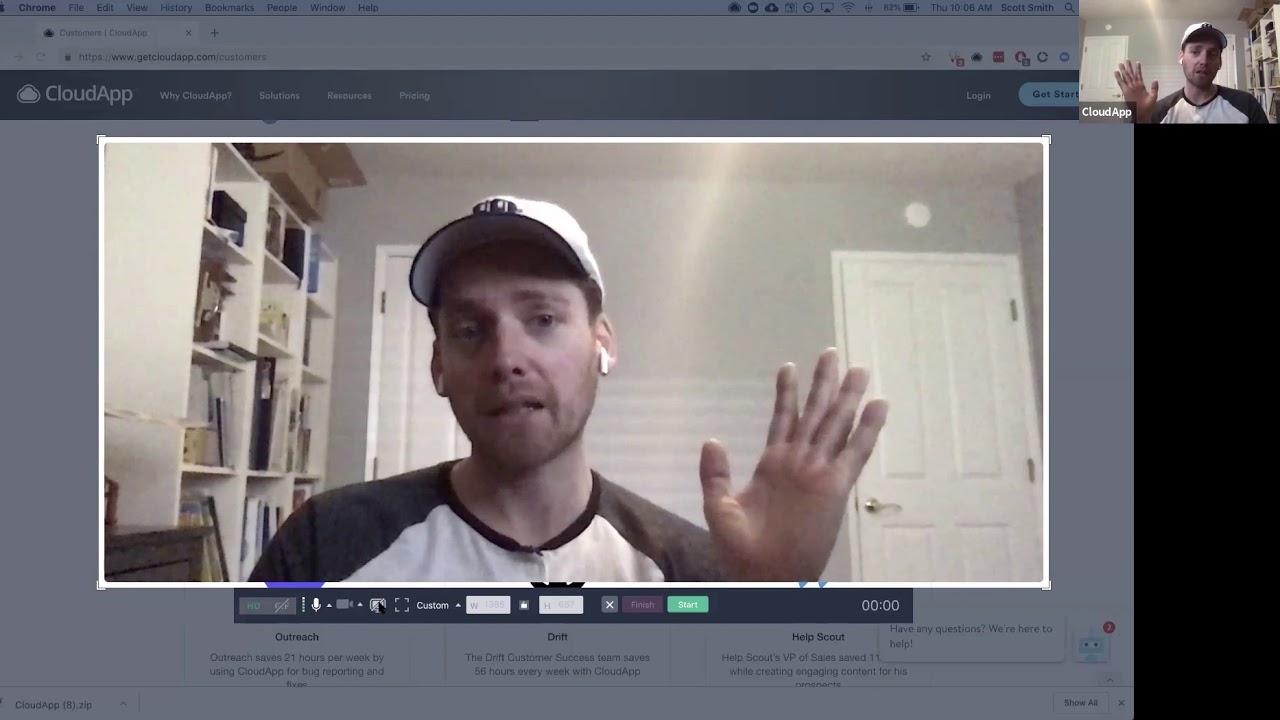Toggle the GIF option in recorder toolbar

pos(282,605)
